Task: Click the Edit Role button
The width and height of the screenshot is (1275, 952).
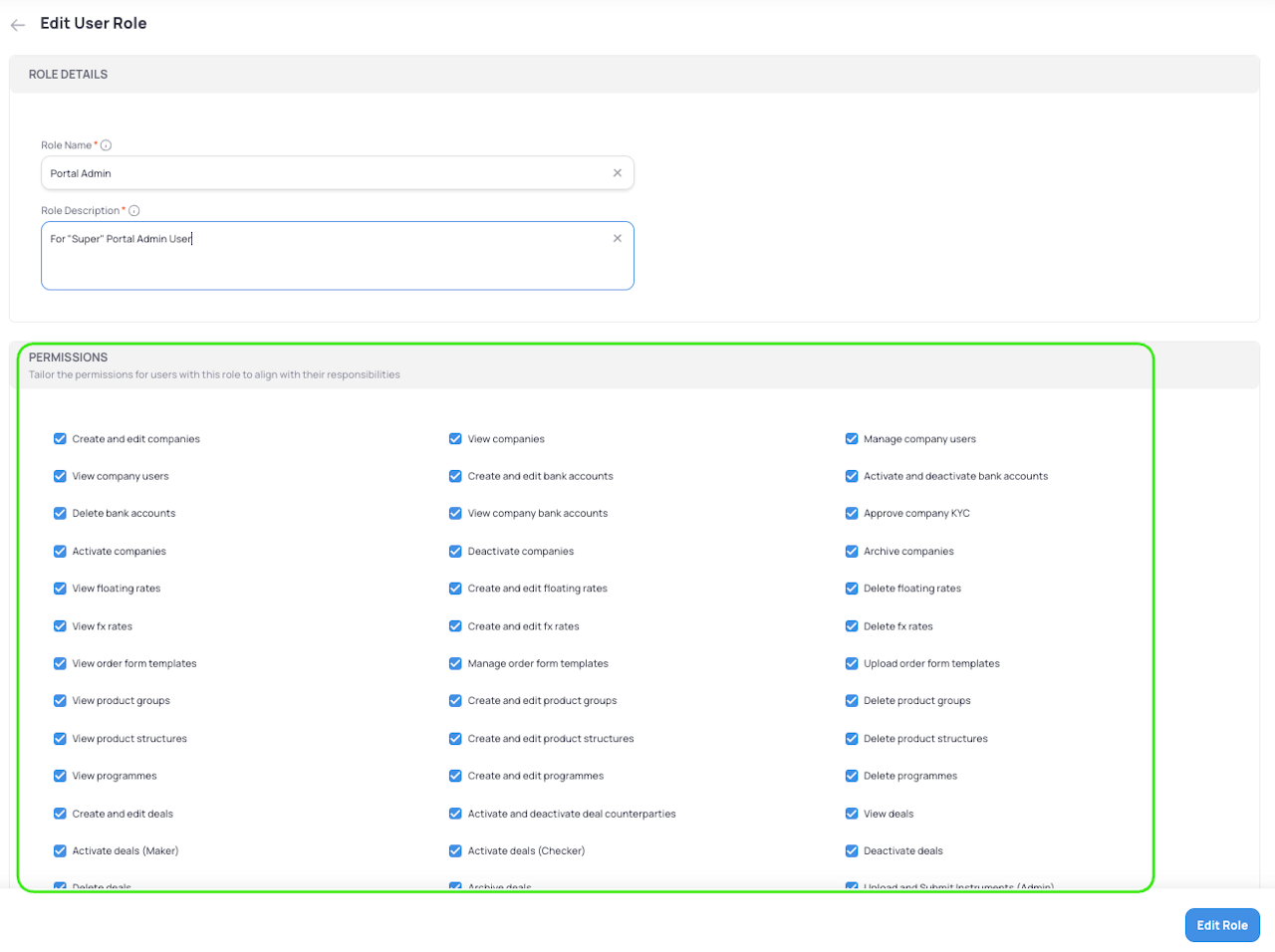Action: pyautogui.click(x=1221, y=925)
